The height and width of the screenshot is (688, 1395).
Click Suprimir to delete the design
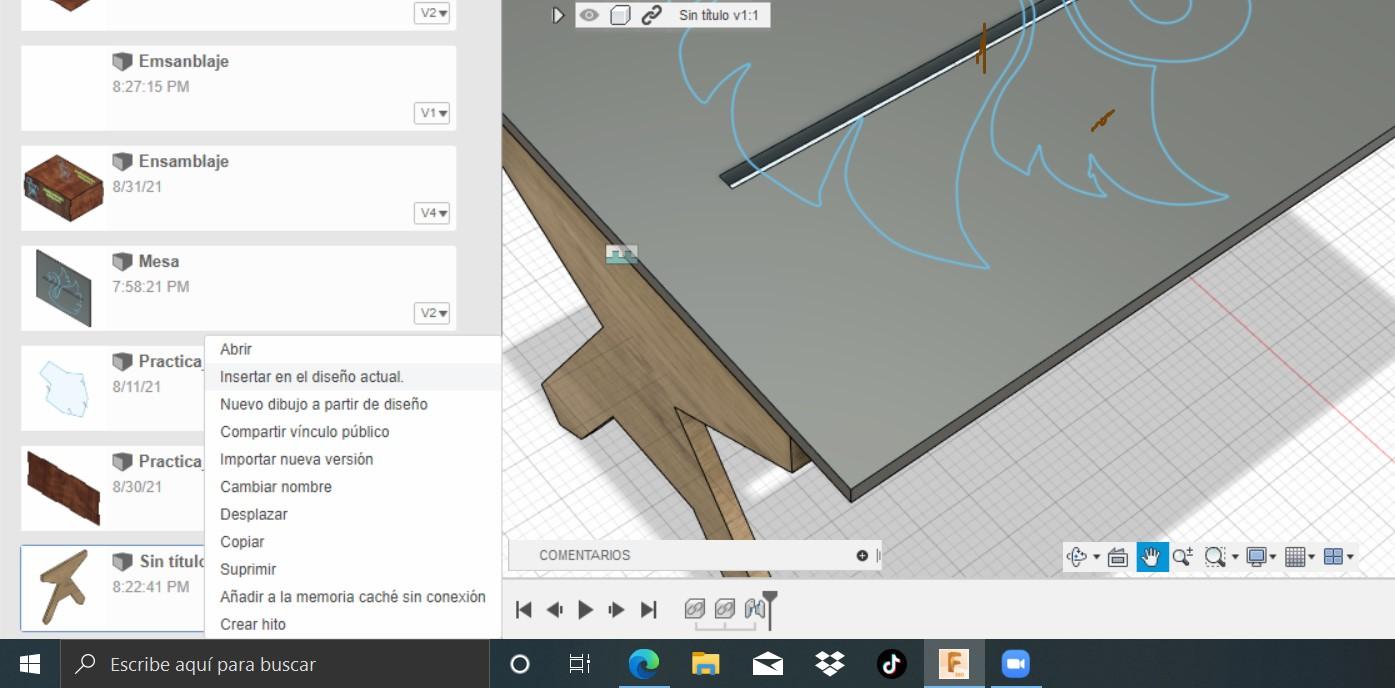click(x=248, y=569)
